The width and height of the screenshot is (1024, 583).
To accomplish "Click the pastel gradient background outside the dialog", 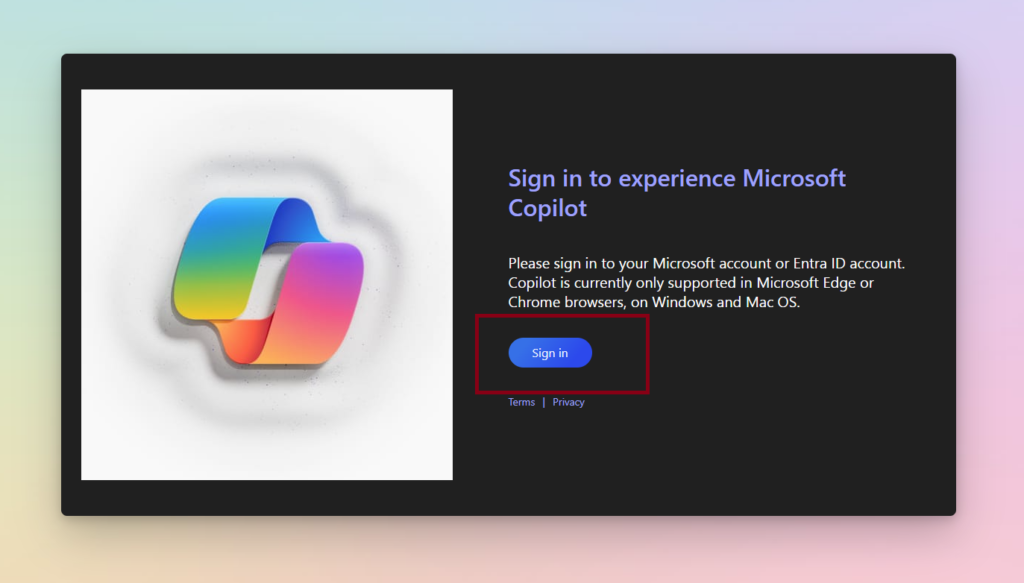I will click(x=30, y=300).
